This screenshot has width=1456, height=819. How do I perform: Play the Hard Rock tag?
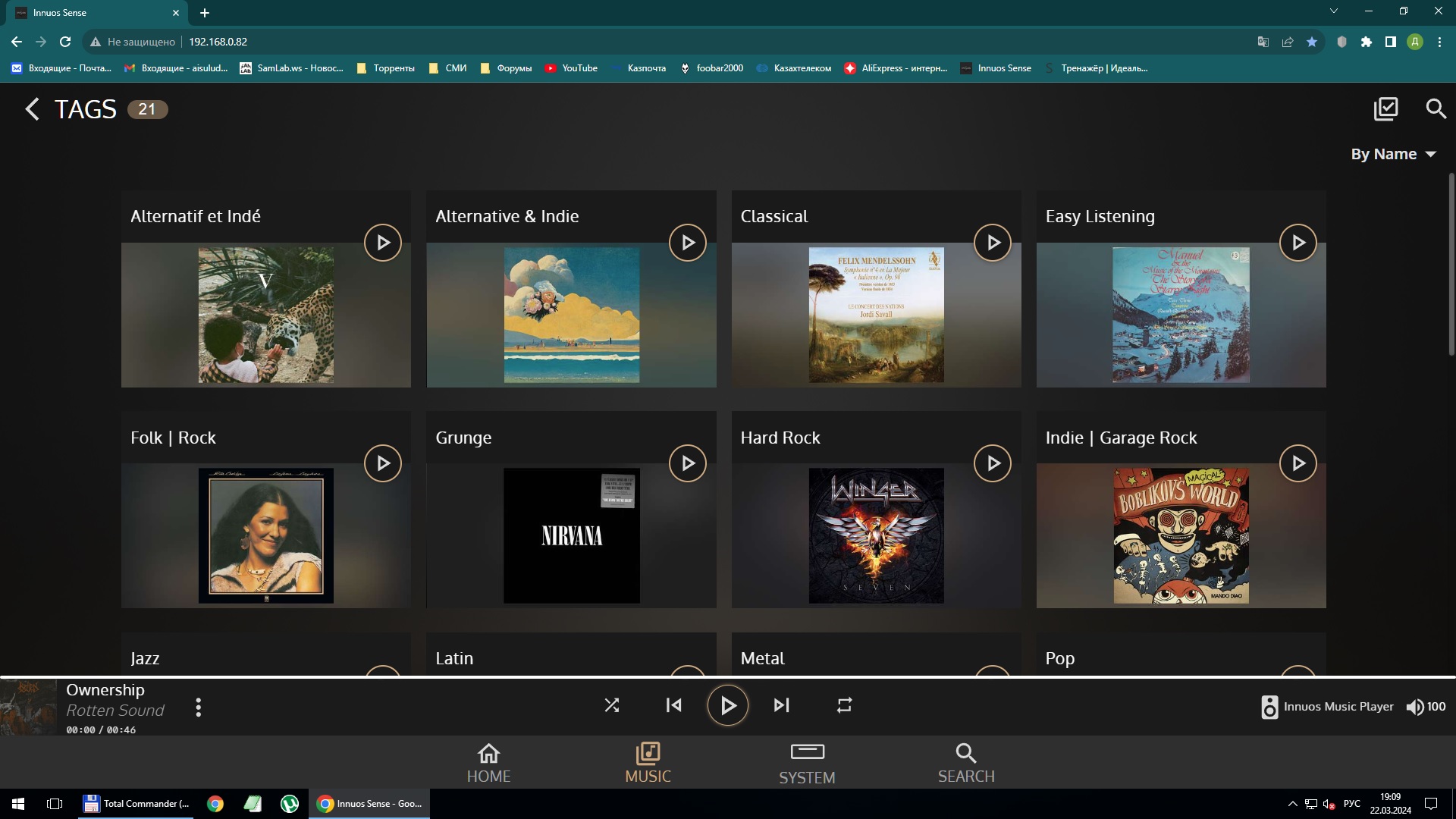993,463
